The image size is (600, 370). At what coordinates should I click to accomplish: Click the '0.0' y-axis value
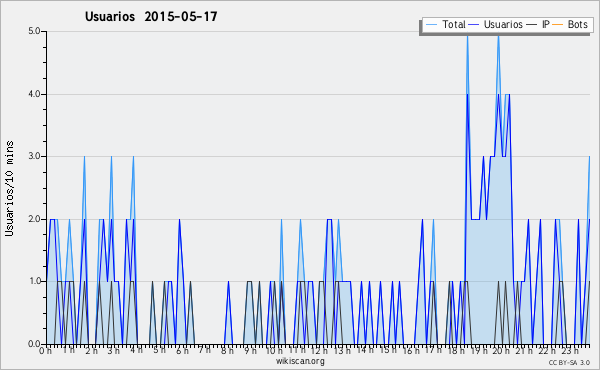click(34, 344)
